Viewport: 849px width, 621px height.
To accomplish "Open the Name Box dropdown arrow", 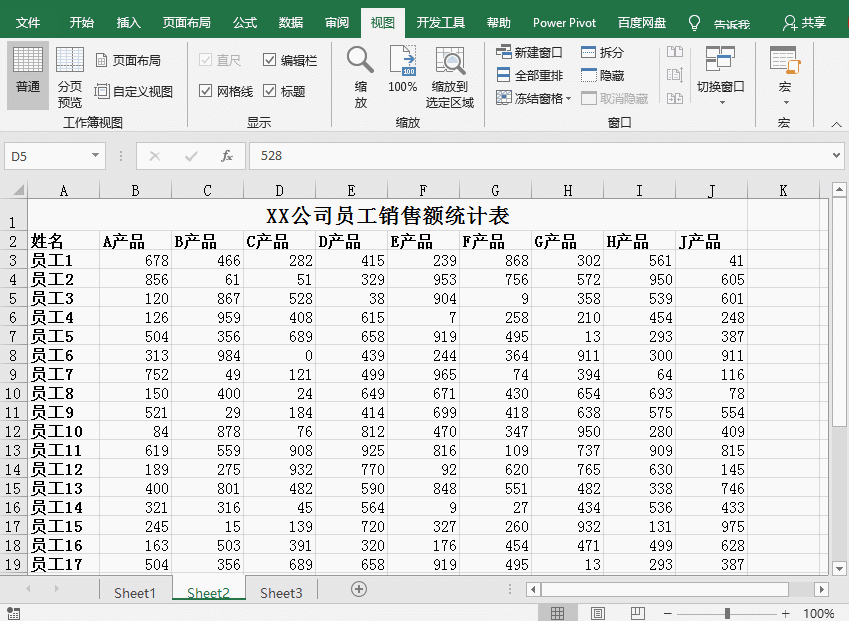I will (x=95, y=156).
